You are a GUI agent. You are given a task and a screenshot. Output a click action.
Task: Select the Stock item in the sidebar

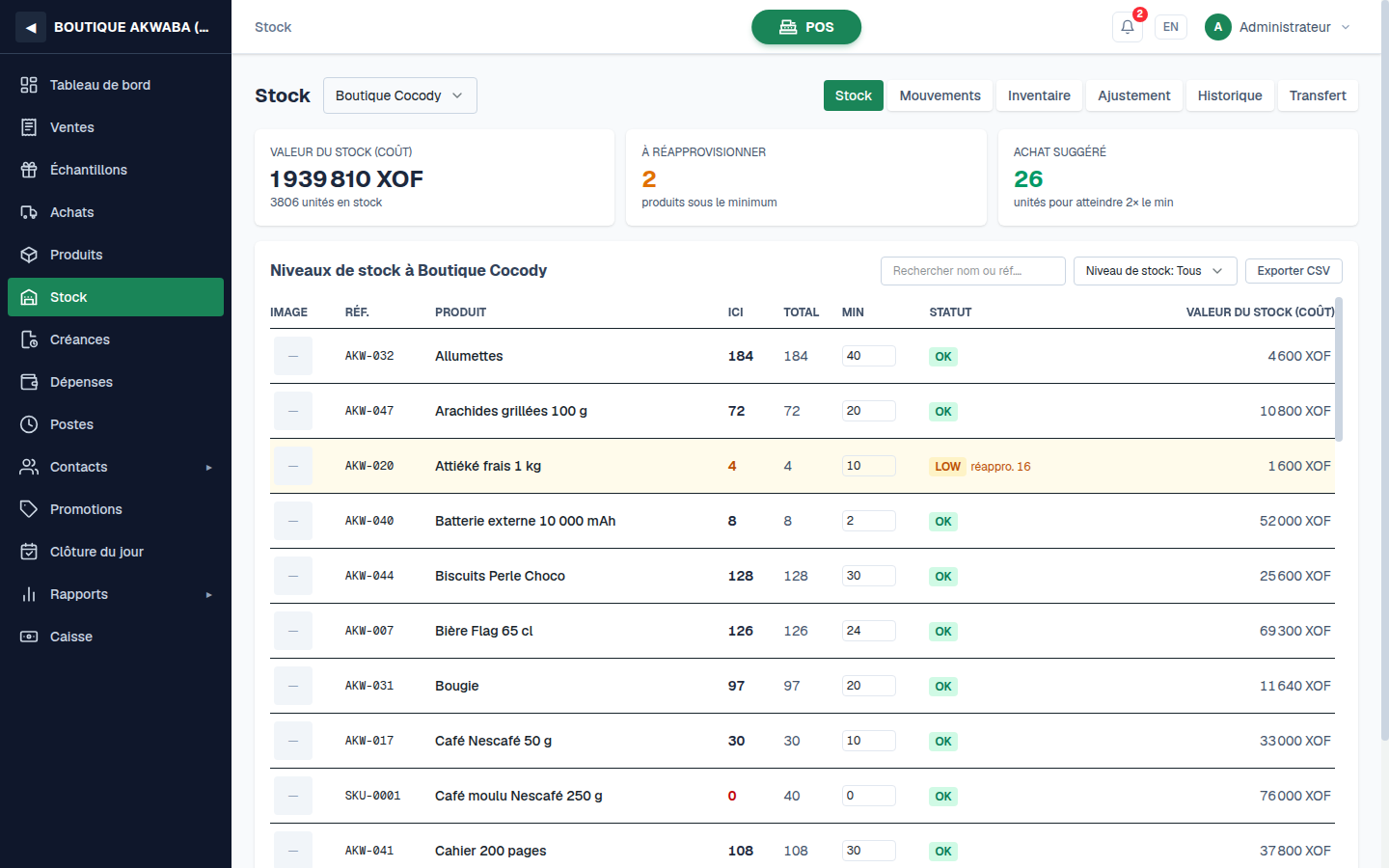(x=116, y=297)
